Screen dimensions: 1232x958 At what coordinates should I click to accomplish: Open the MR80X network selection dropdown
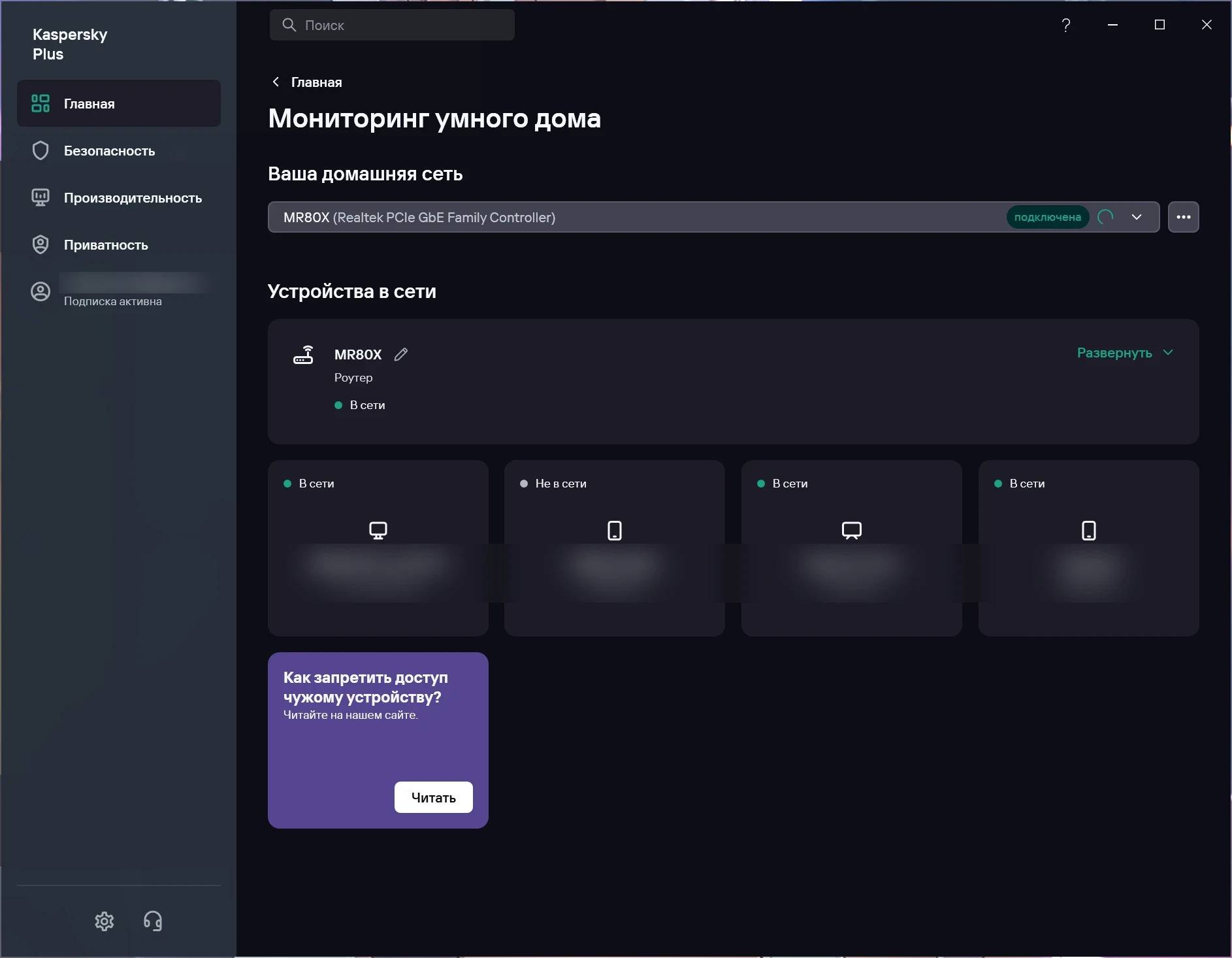tap(713, 217)
